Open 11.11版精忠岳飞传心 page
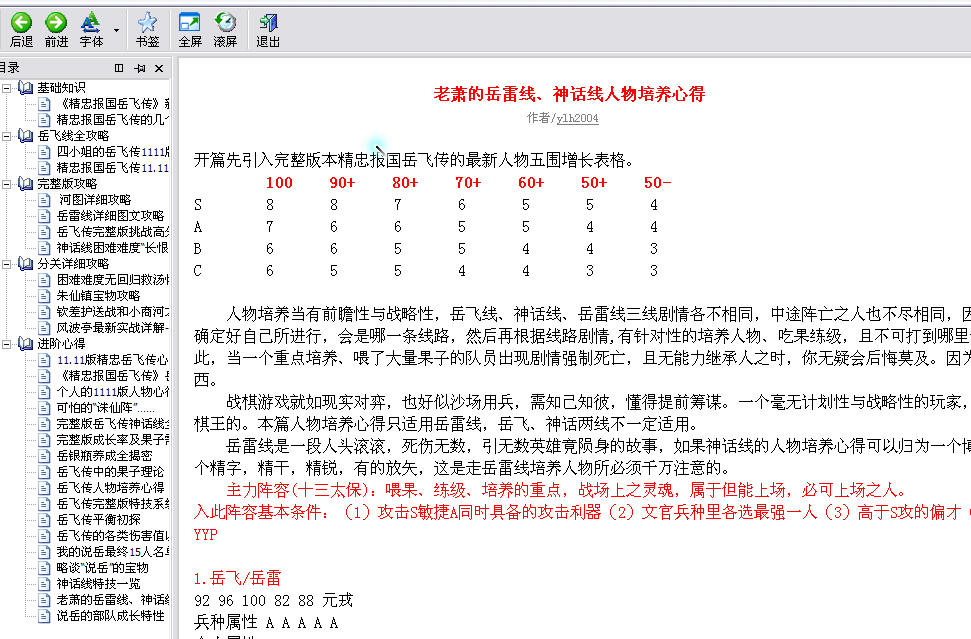The height and width of the screenshot is (639, 971). 113,360
